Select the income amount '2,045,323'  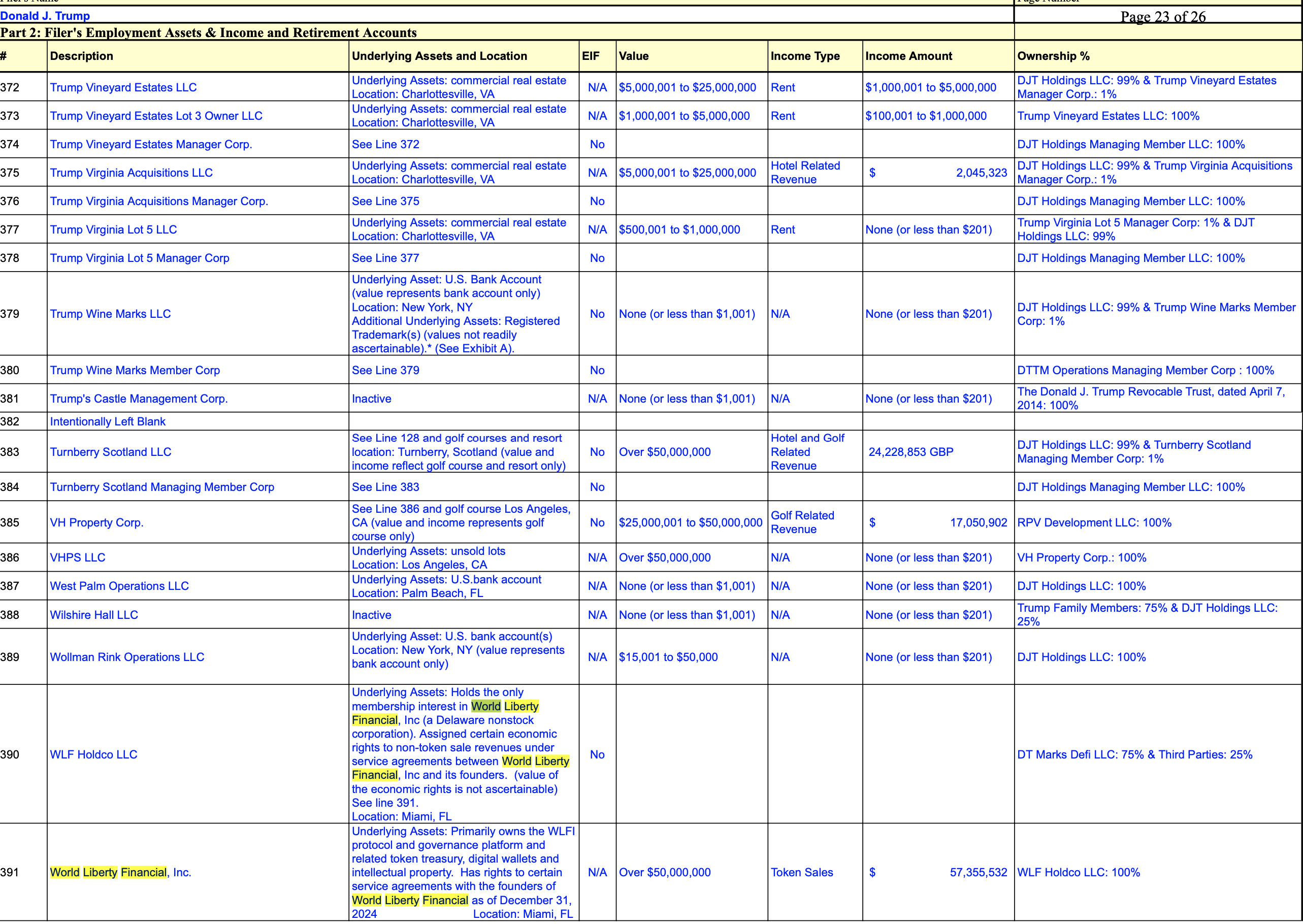click(982, 173)
